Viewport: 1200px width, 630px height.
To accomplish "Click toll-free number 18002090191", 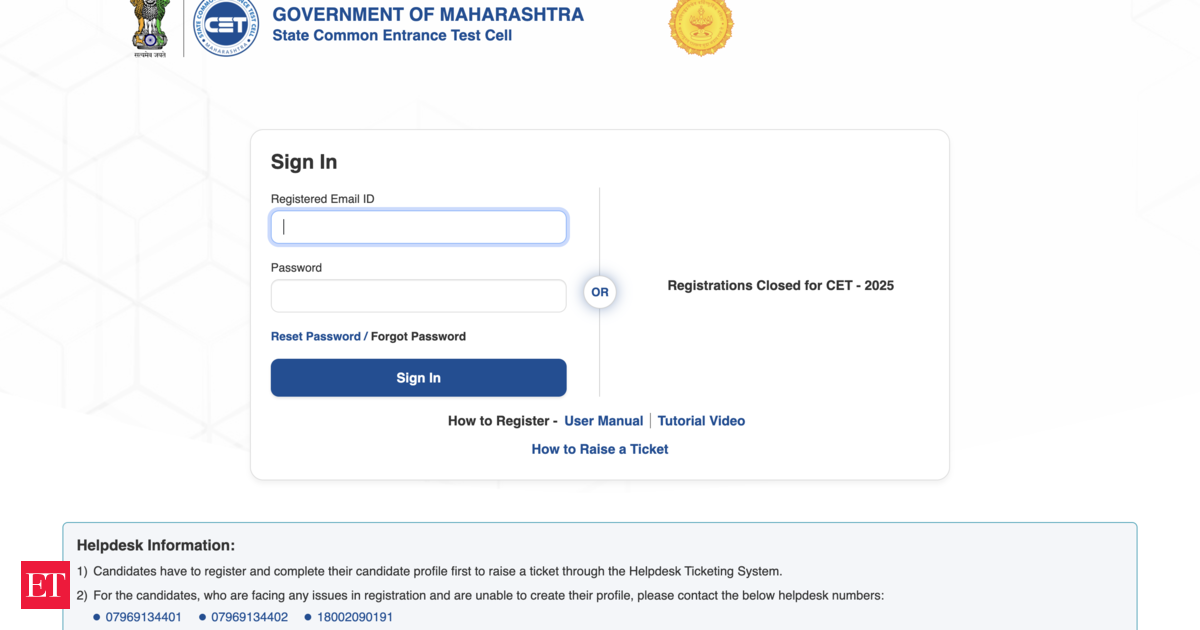I will [x=355, y=617].
